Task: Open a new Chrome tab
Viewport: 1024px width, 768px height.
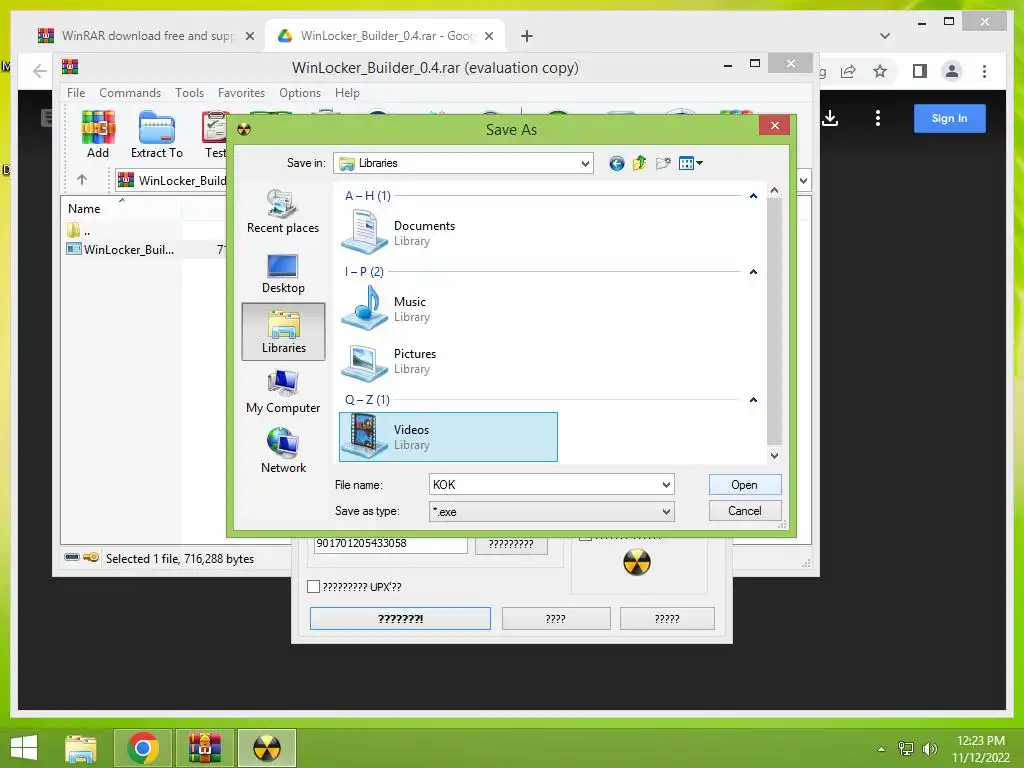Action: click(x=526, y=36)
